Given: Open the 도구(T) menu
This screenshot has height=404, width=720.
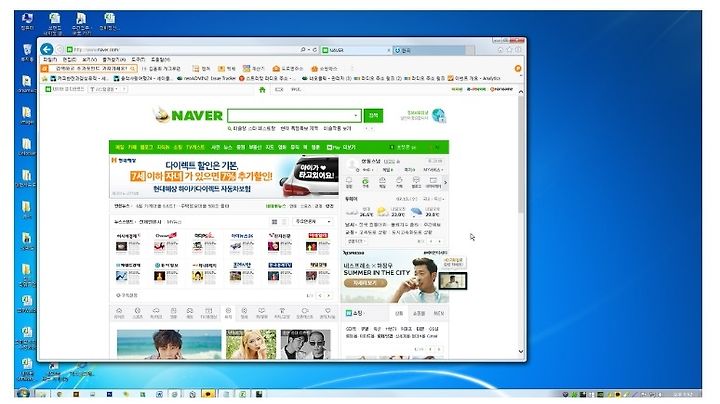Looking at the screenshot, I should pos(138,60).
